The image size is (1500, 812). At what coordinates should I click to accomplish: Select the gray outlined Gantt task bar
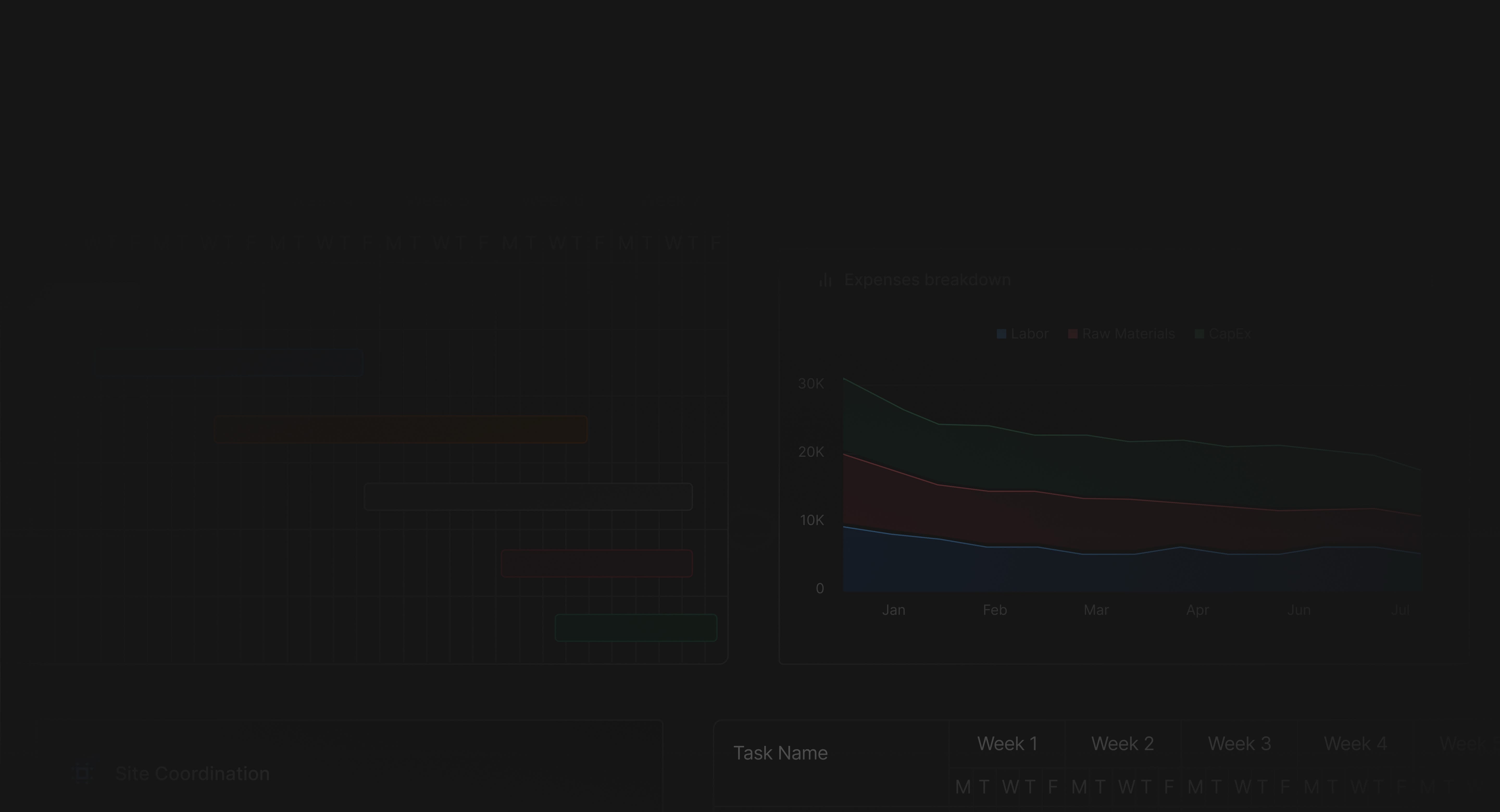pos(528,497)
